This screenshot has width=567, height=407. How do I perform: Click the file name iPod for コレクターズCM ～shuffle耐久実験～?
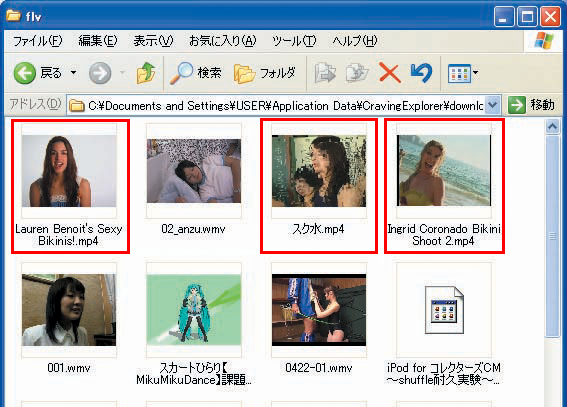point(444,374)
